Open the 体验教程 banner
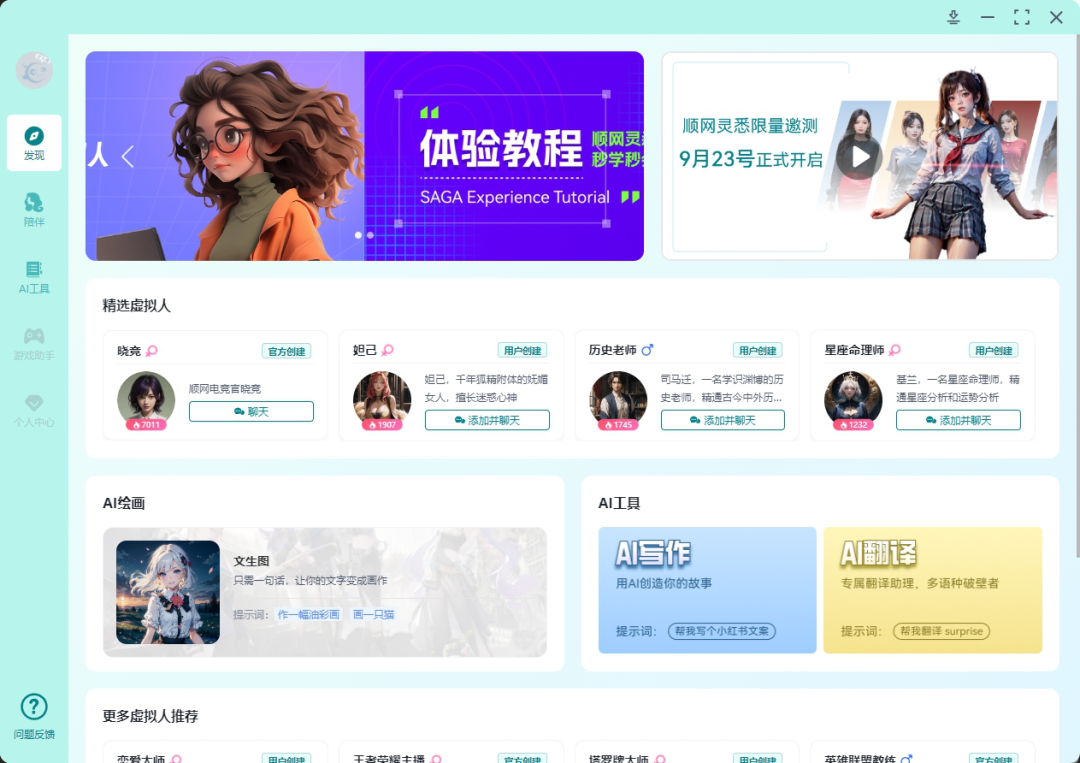 [364, 156]
